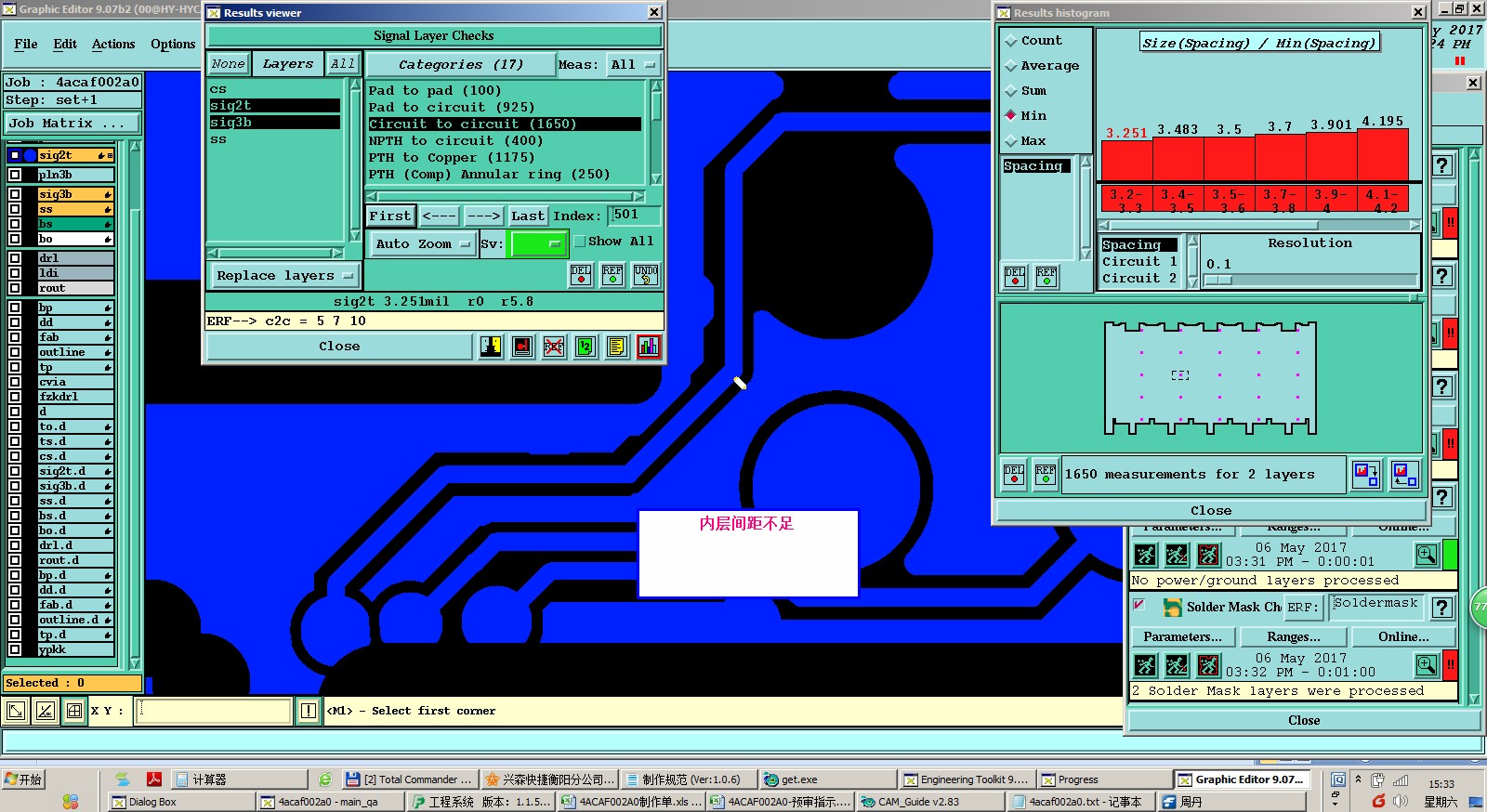
Task: Click exclamation icon right of X Y field
Action: [x=309, y=712]
